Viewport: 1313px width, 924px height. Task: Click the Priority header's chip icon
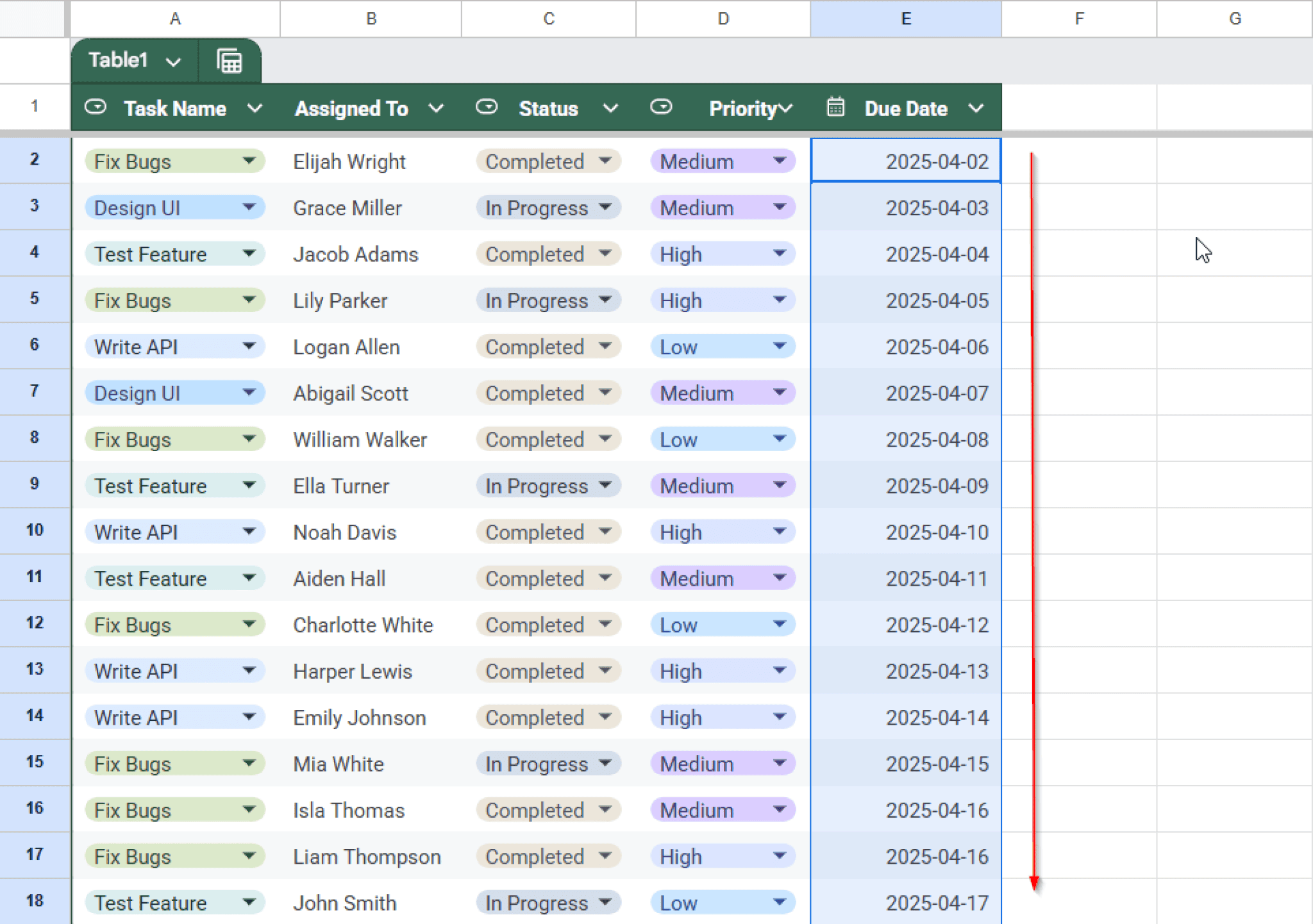[x=662, y=107]
